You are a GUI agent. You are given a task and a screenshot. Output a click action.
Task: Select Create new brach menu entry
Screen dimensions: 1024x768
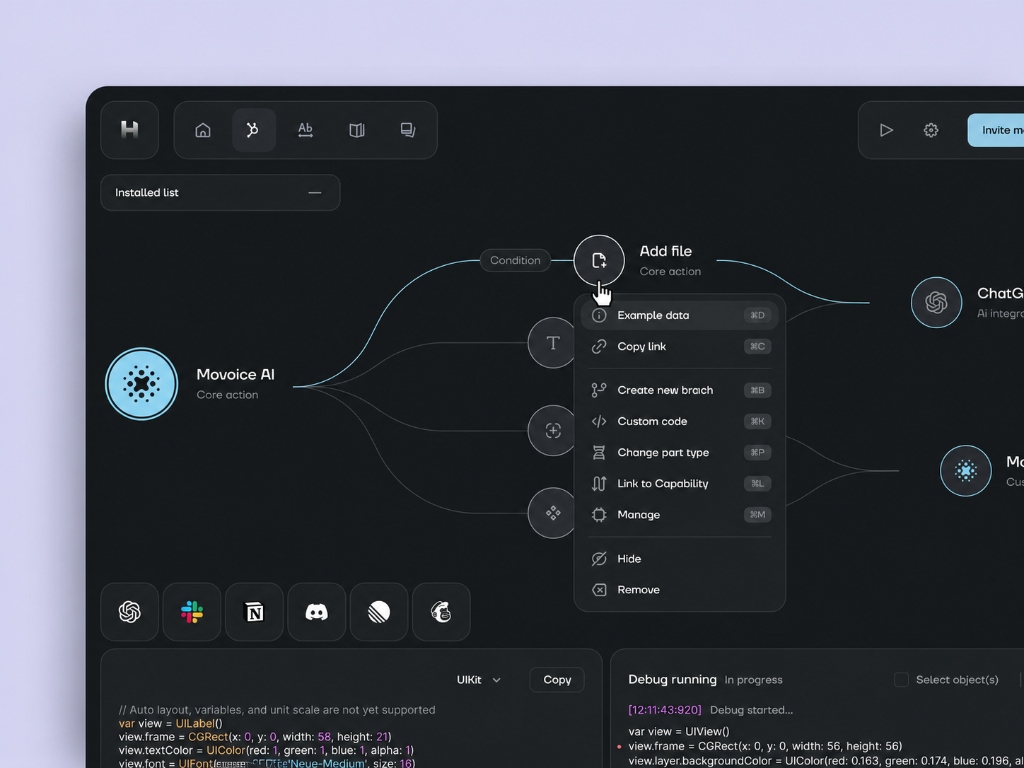tap(680, 391)
